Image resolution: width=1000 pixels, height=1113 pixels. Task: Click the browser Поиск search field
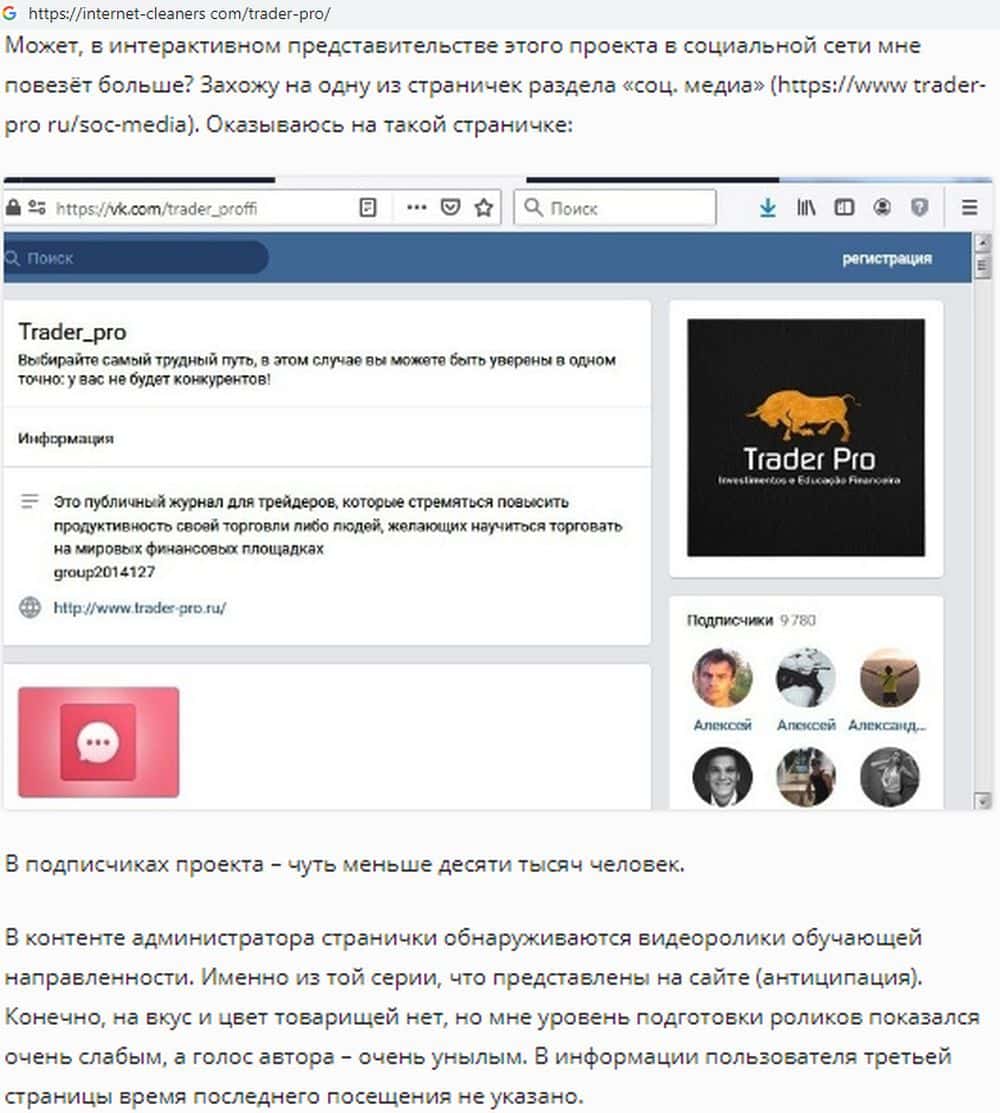point(615,207)
